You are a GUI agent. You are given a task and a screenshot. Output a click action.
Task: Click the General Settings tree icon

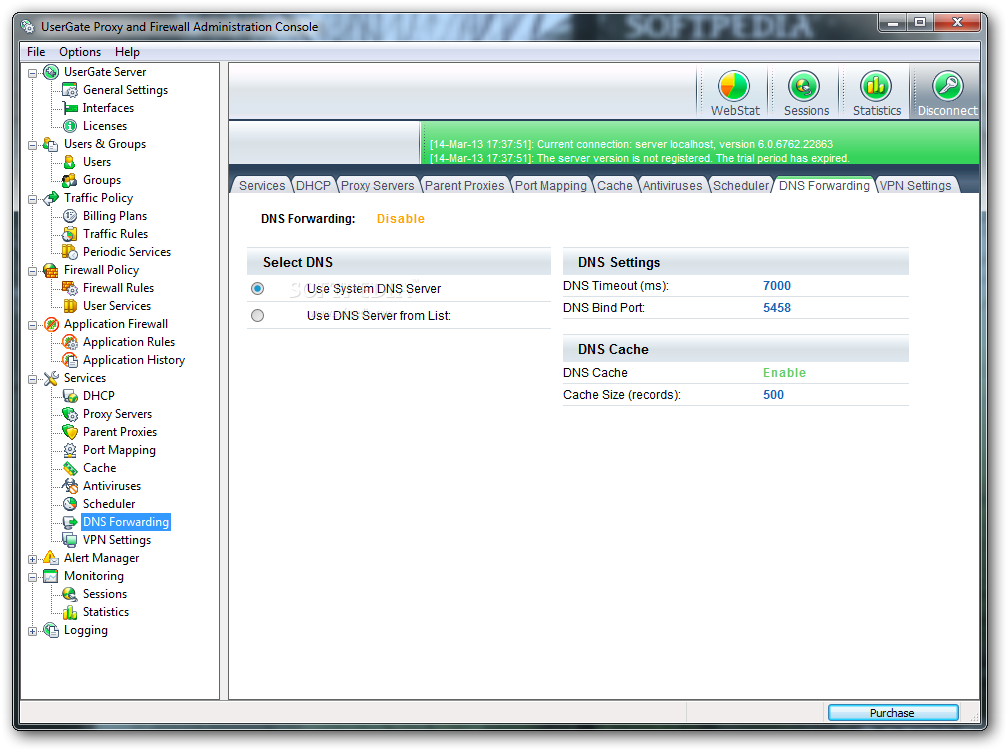point(70,90)
